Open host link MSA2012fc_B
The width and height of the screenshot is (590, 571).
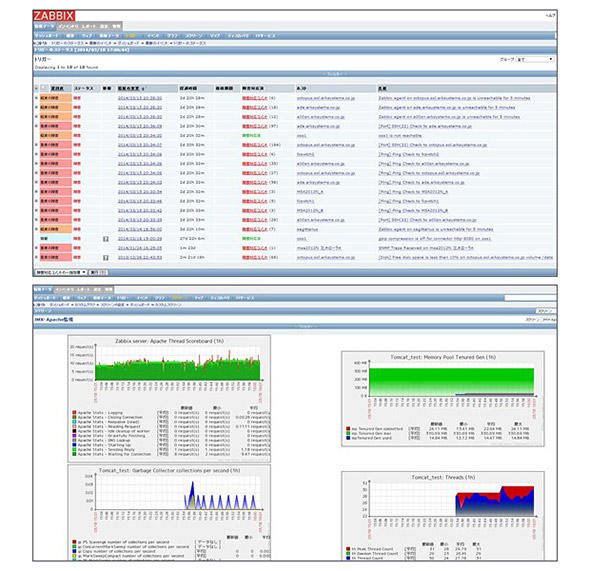(x=310, y=210)
